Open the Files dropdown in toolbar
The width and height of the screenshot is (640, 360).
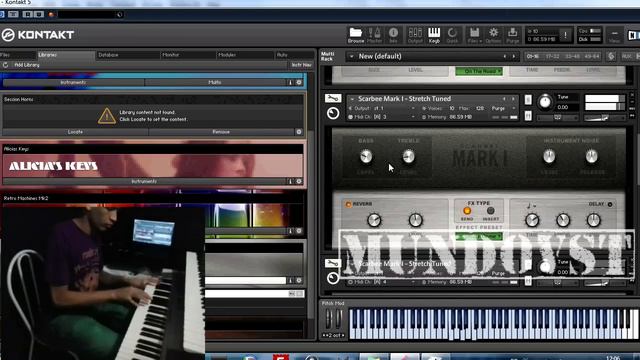(x=474, y=35)
